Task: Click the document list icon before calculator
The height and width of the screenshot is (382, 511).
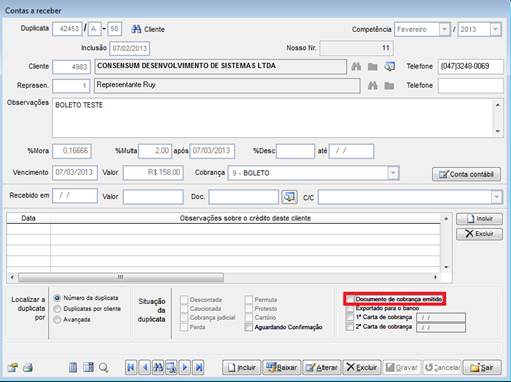Action: click(x=73, y=367)
